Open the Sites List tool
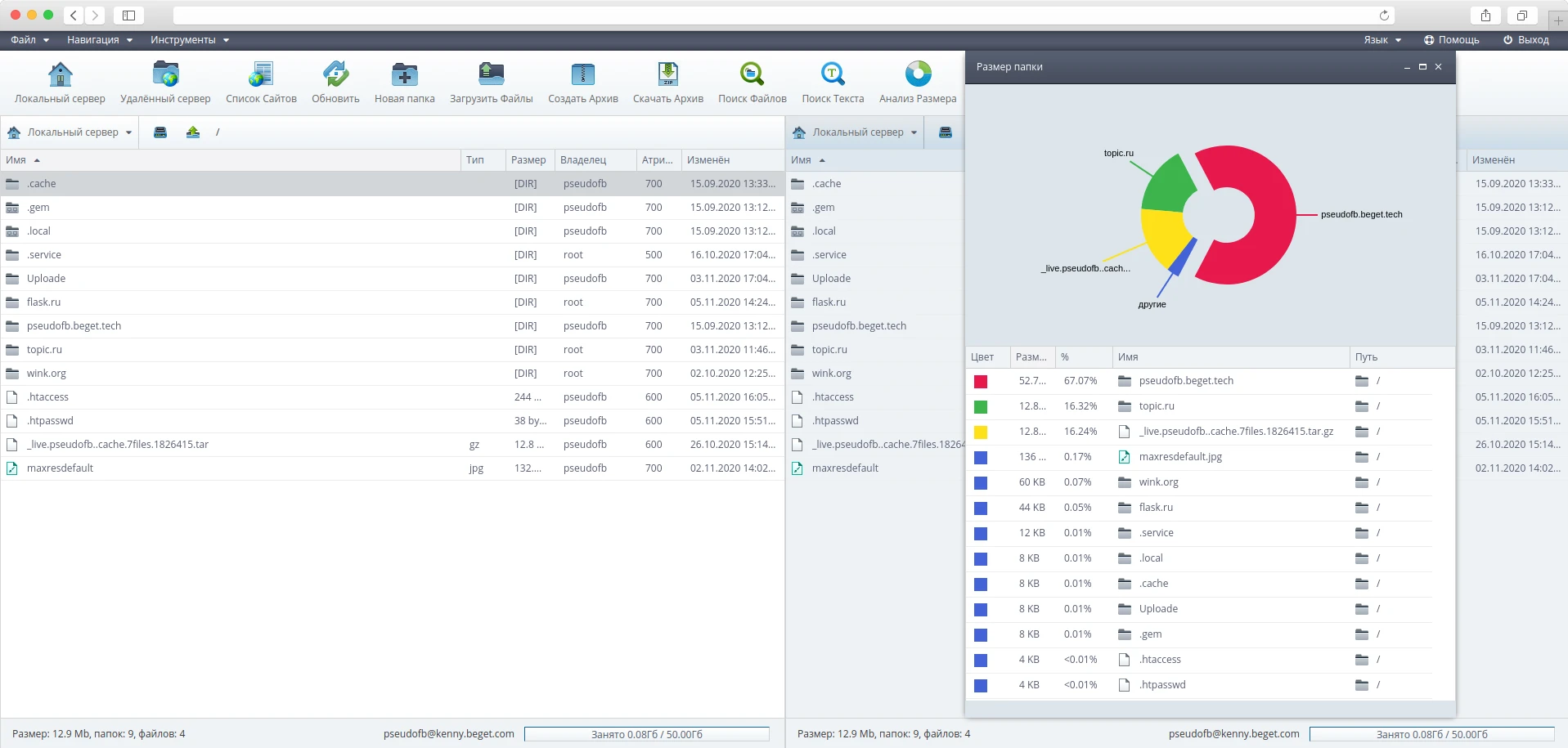The image size is (1568, 748). 261,74
